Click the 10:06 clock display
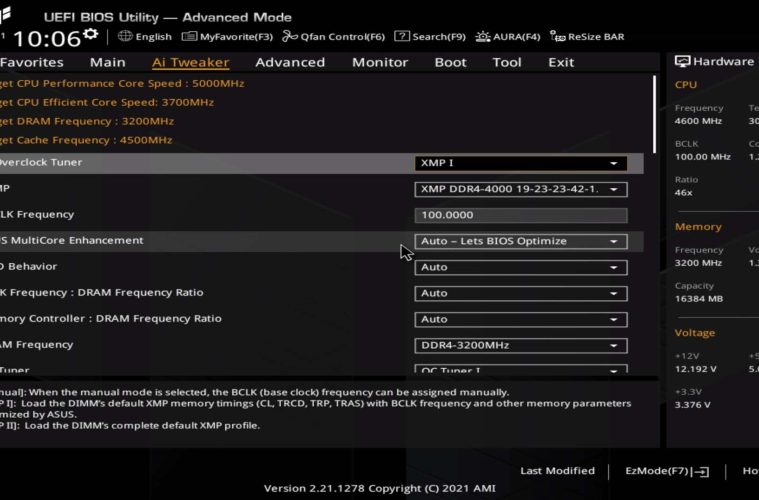759x500 pixels. pyautogui.click(x=46, y=39)
